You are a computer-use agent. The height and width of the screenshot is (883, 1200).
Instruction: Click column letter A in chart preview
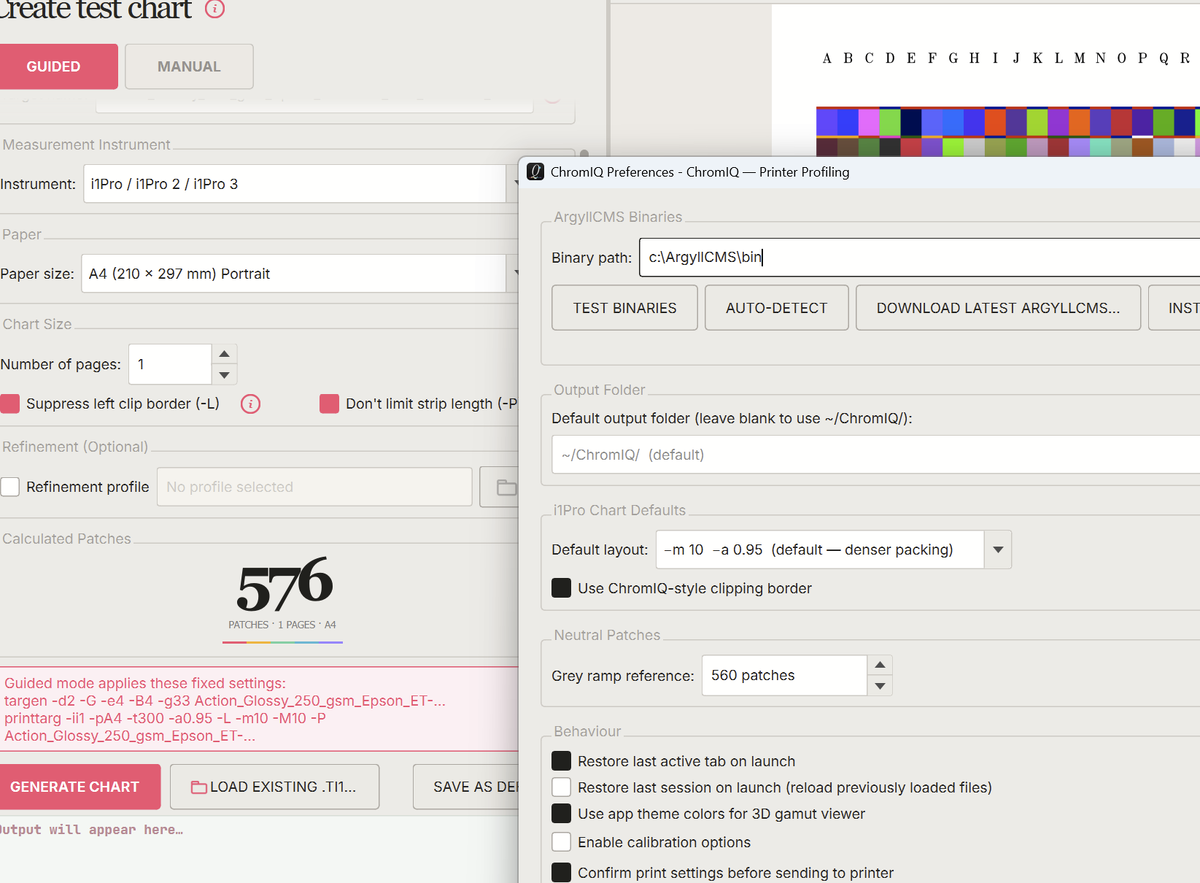tap(827, 58)
